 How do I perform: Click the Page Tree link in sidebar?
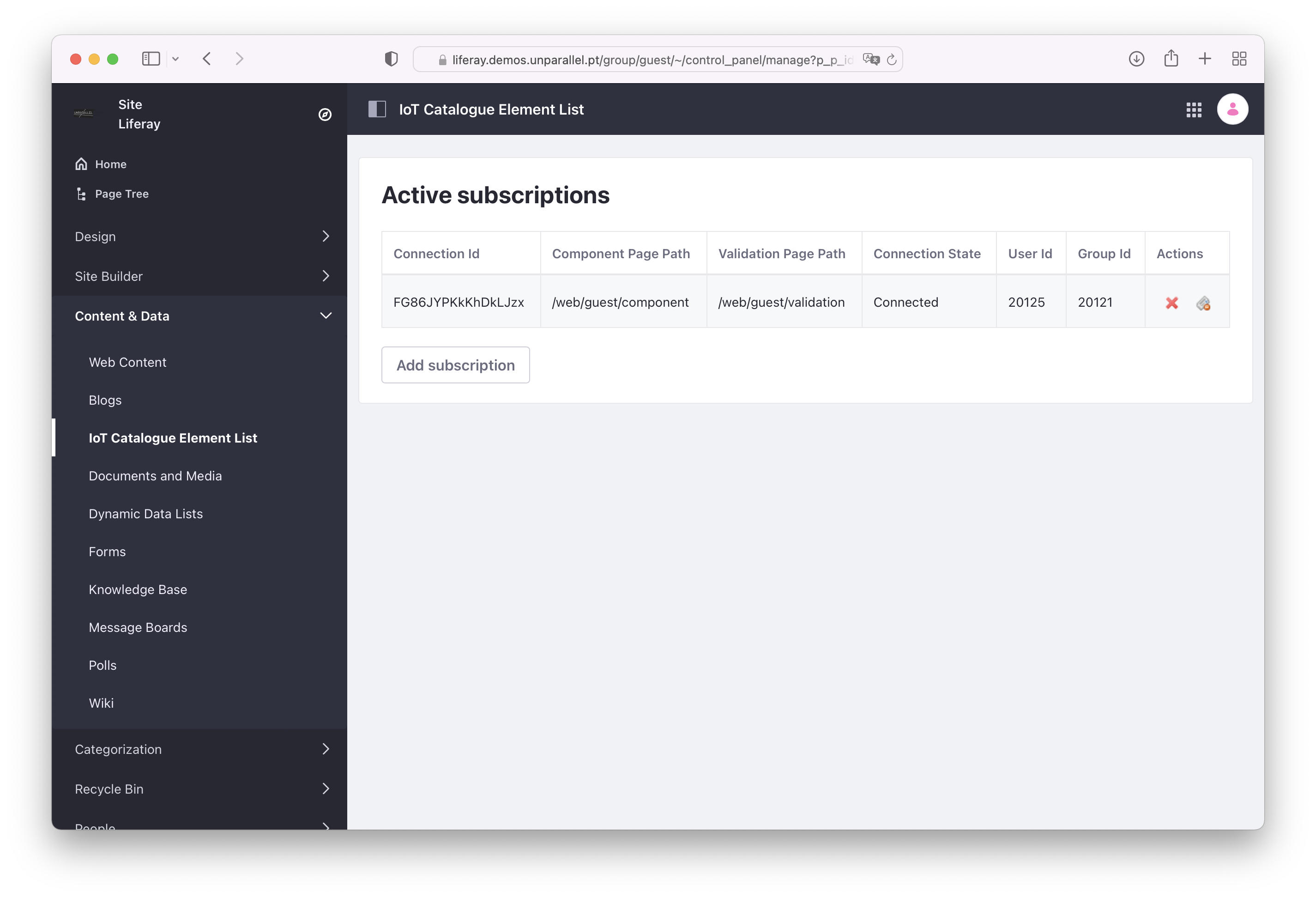click(122, 194)
